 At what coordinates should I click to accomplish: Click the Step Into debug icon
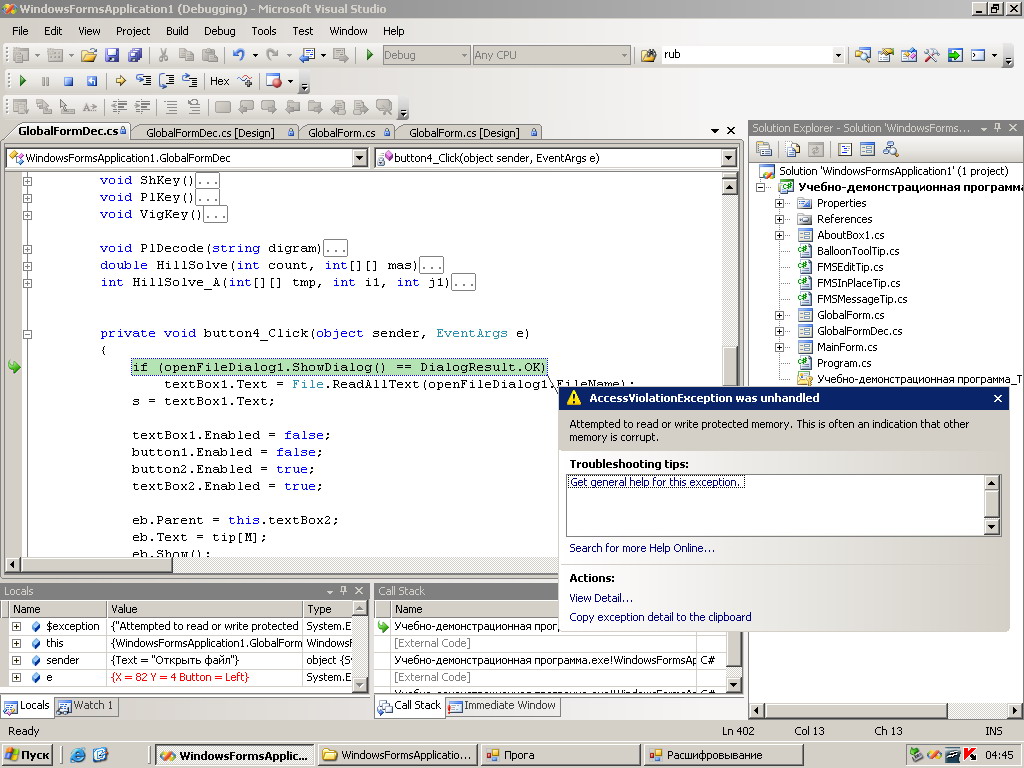[143, 81]
